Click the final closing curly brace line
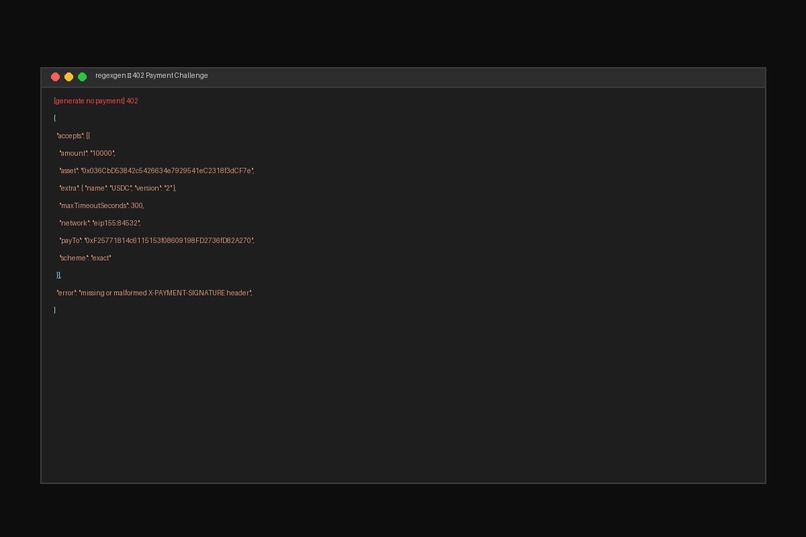The width and height of the screenshot is (806, 537). [x=54, y=310]
